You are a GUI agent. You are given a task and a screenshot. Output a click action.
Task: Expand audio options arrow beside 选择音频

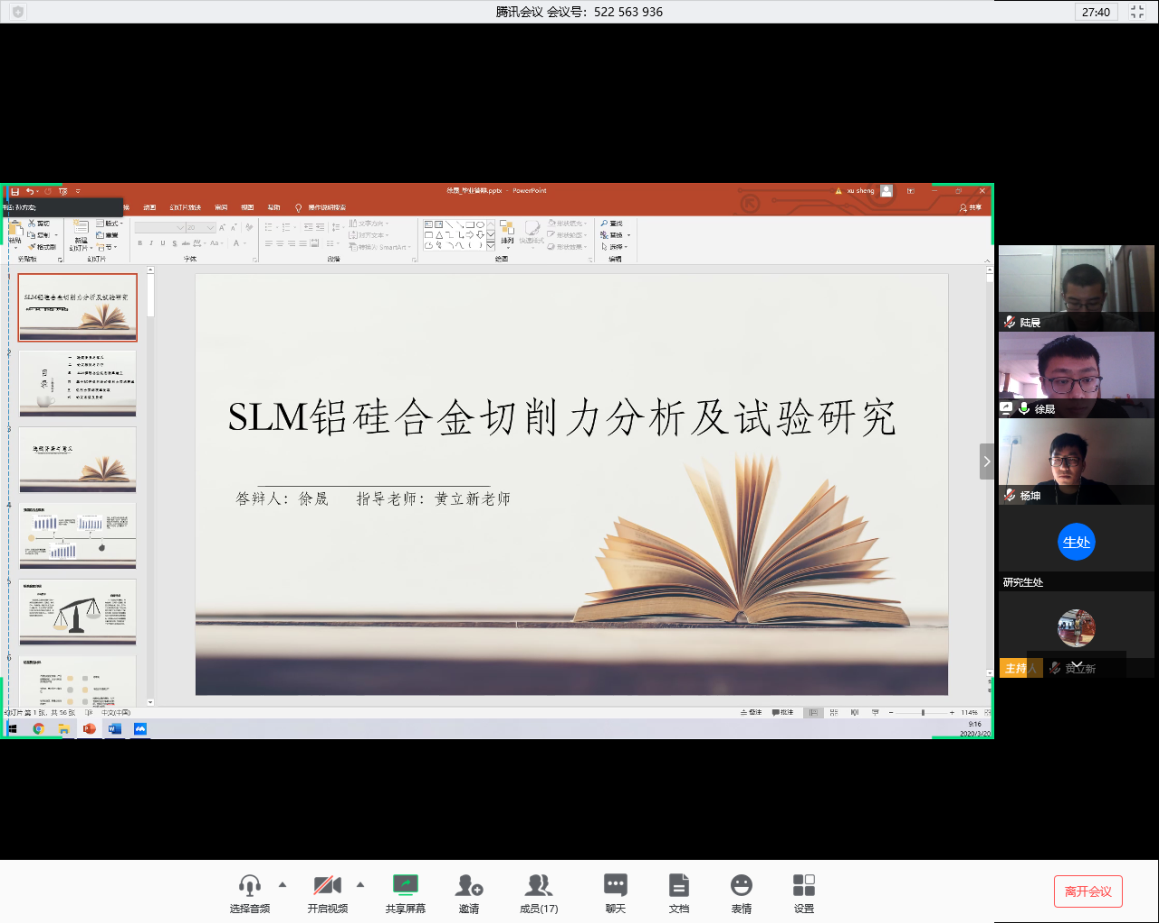[x=282, y=884]
